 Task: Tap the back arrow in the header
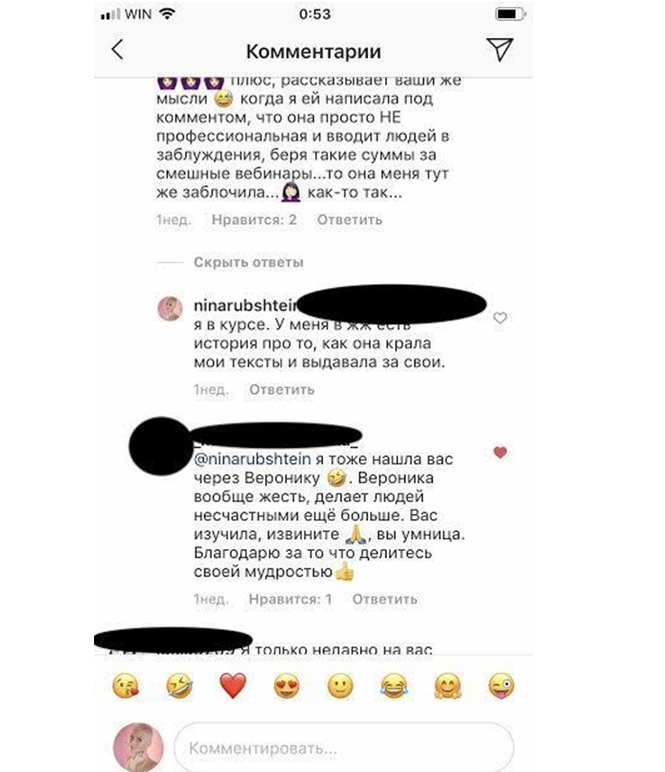point(117,50)
